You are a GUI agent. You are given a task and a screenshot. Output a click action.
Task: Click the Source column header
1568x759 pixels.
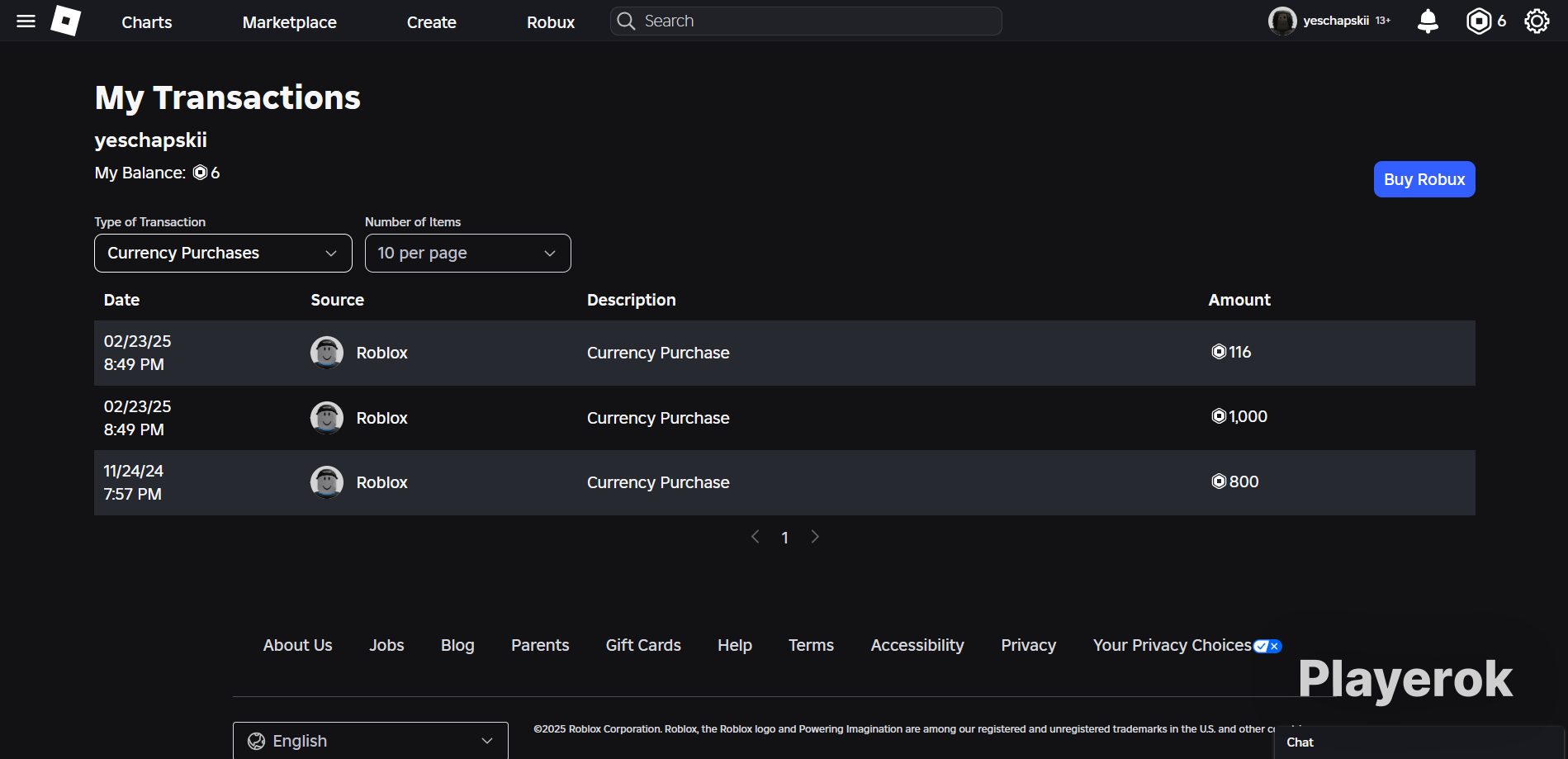337,300
